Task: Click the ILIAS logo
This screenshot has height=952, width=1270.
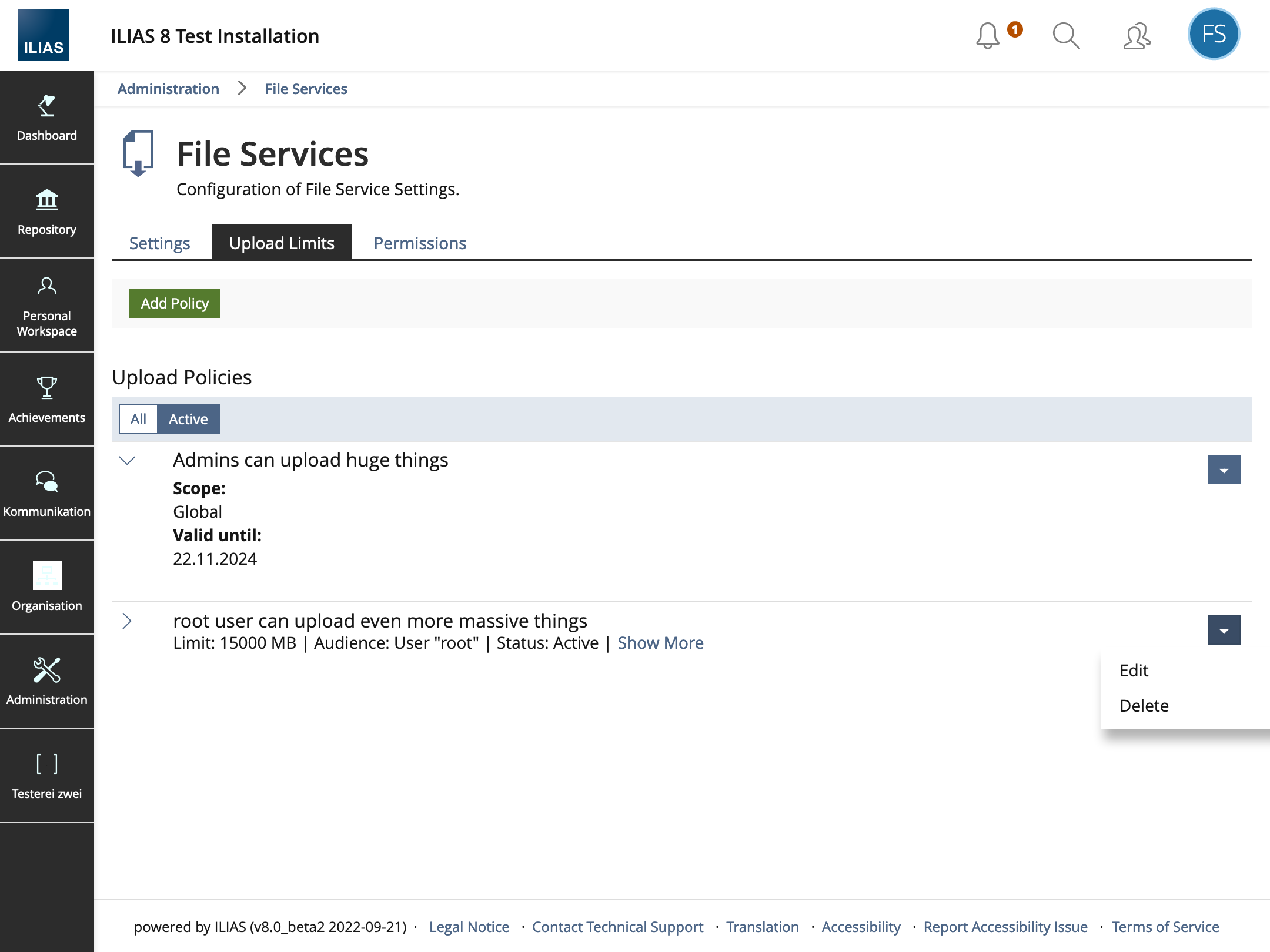Action: point(44,35)
